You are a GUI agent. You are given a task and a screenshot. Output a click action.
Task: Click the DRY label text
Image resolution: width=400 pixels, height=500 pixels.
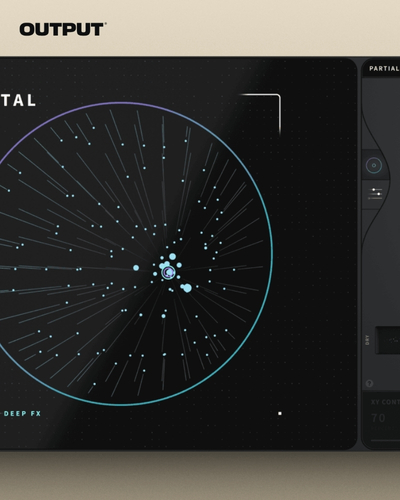(x=367, y=340)
